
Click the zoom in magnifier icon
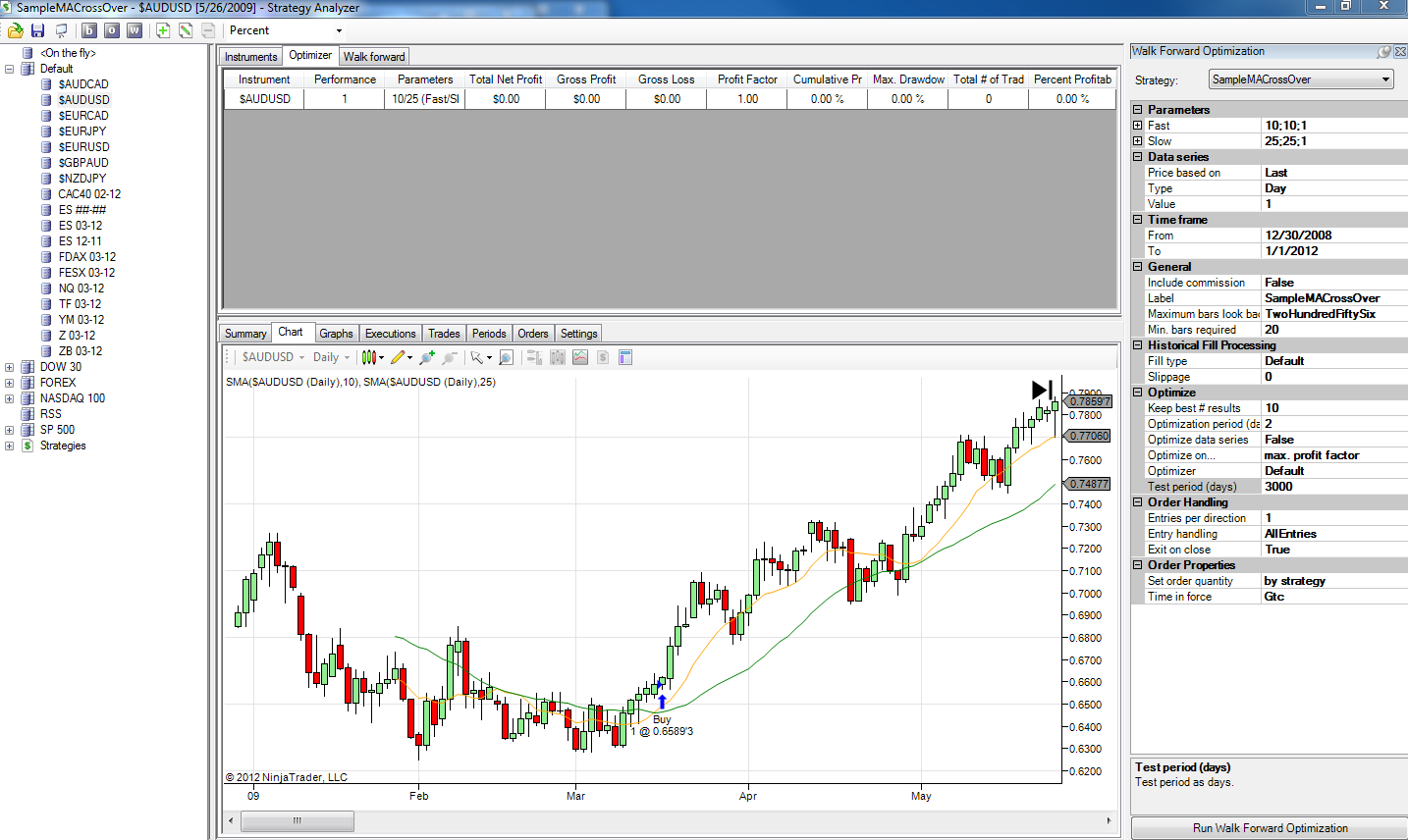pos(427,357)
